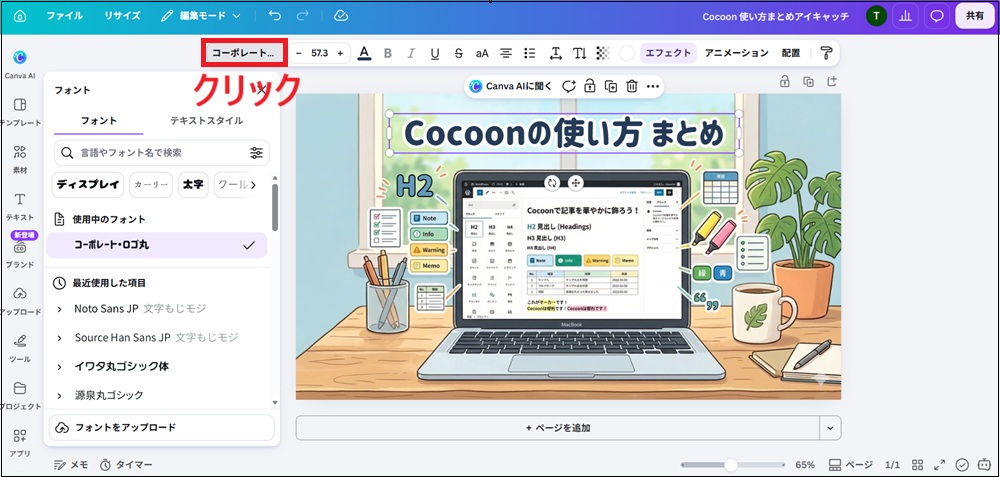Open the プロジェクト sidebar panel
Screen dimensions: 1000x477
click(20, 395)
